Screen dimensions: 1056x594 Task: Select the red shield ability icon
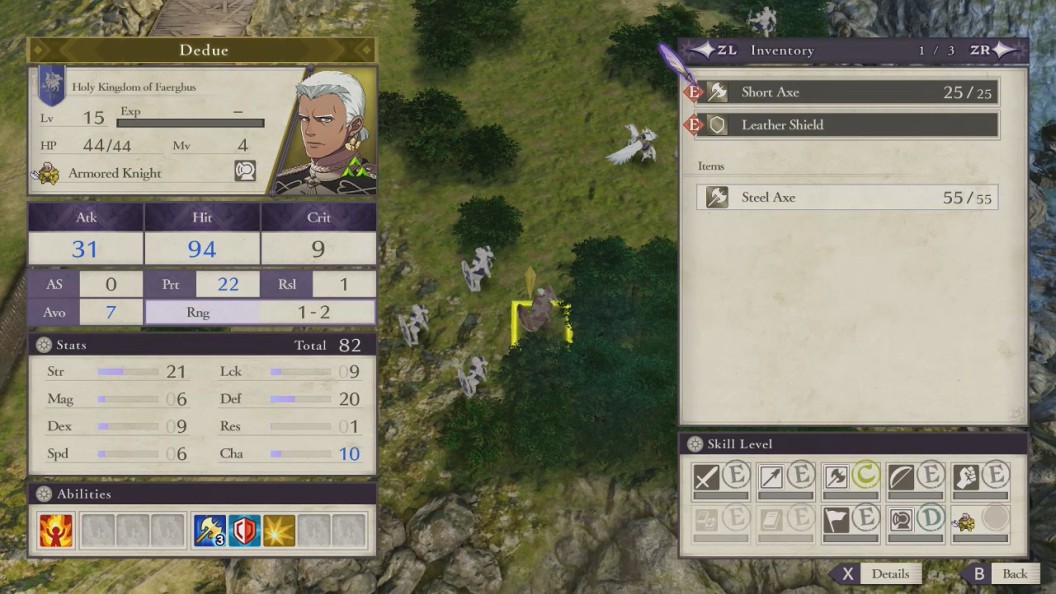coord(244,530)
